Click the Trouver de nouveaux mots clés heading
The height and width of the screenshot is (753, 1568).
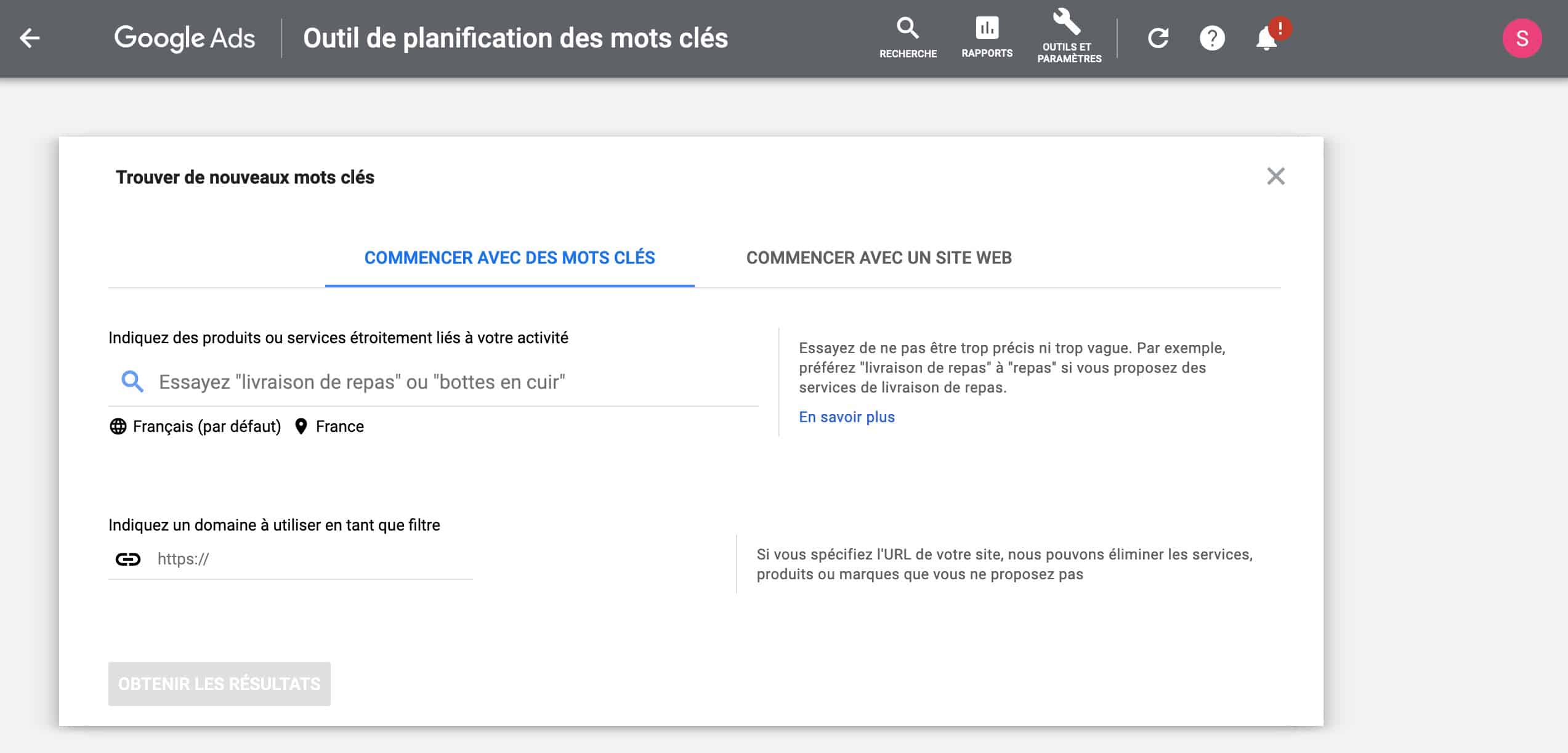245,177
